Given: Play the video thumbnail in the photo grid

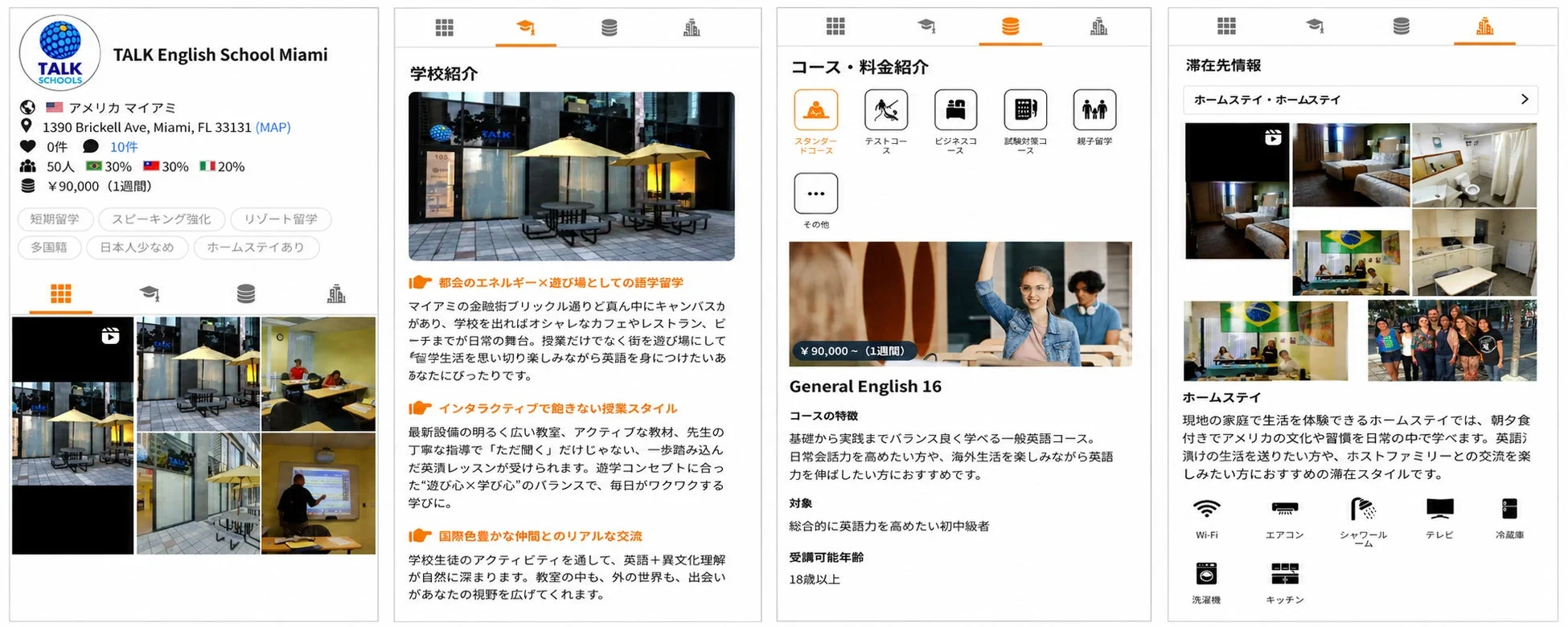Looking at the screenshot, I should [72, 435].
